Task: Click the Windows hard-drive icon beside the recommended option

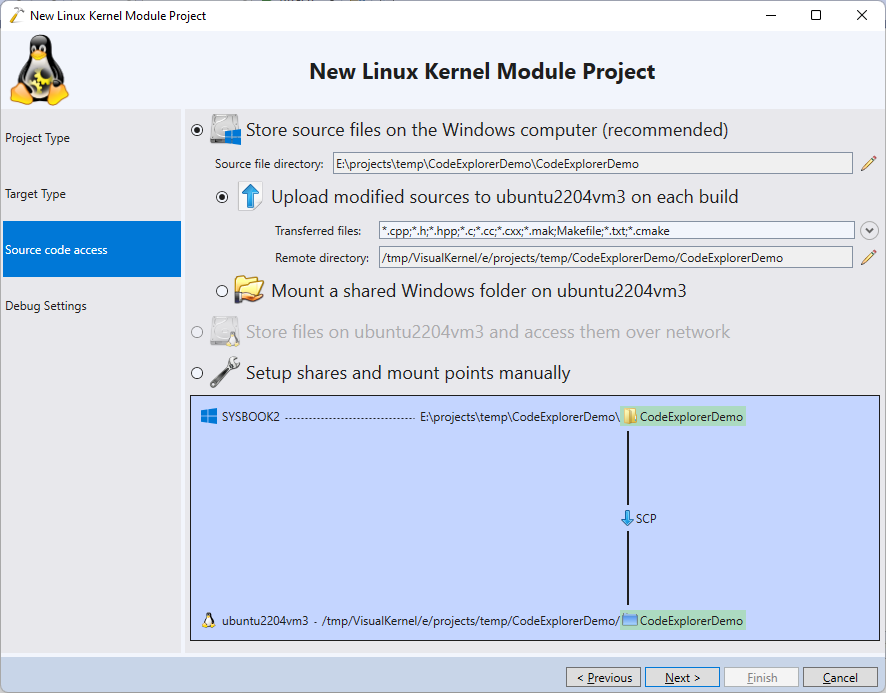Action: 225,129
